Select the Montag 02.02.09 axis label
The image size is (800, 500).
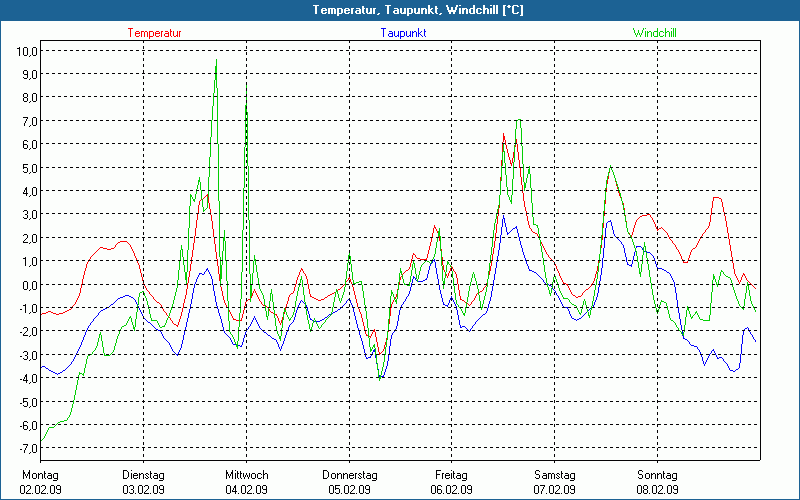(x=41, y=482)
